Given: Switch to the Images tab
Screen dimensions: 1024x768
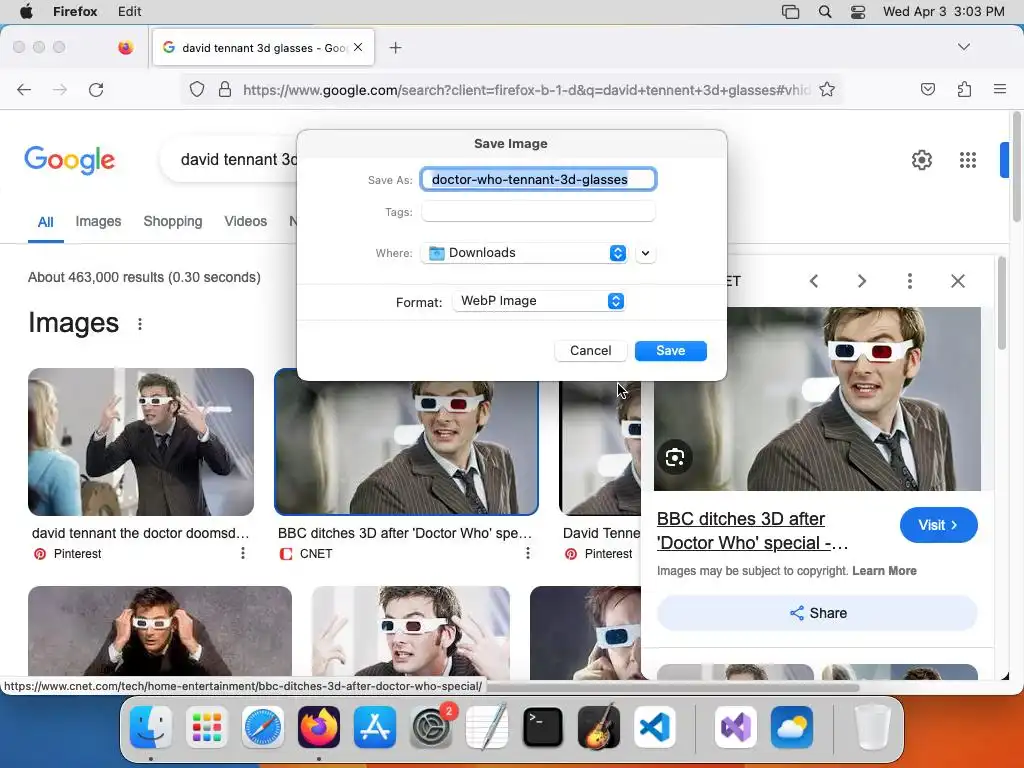Looking at the screenshot, I should pos(98,221).
